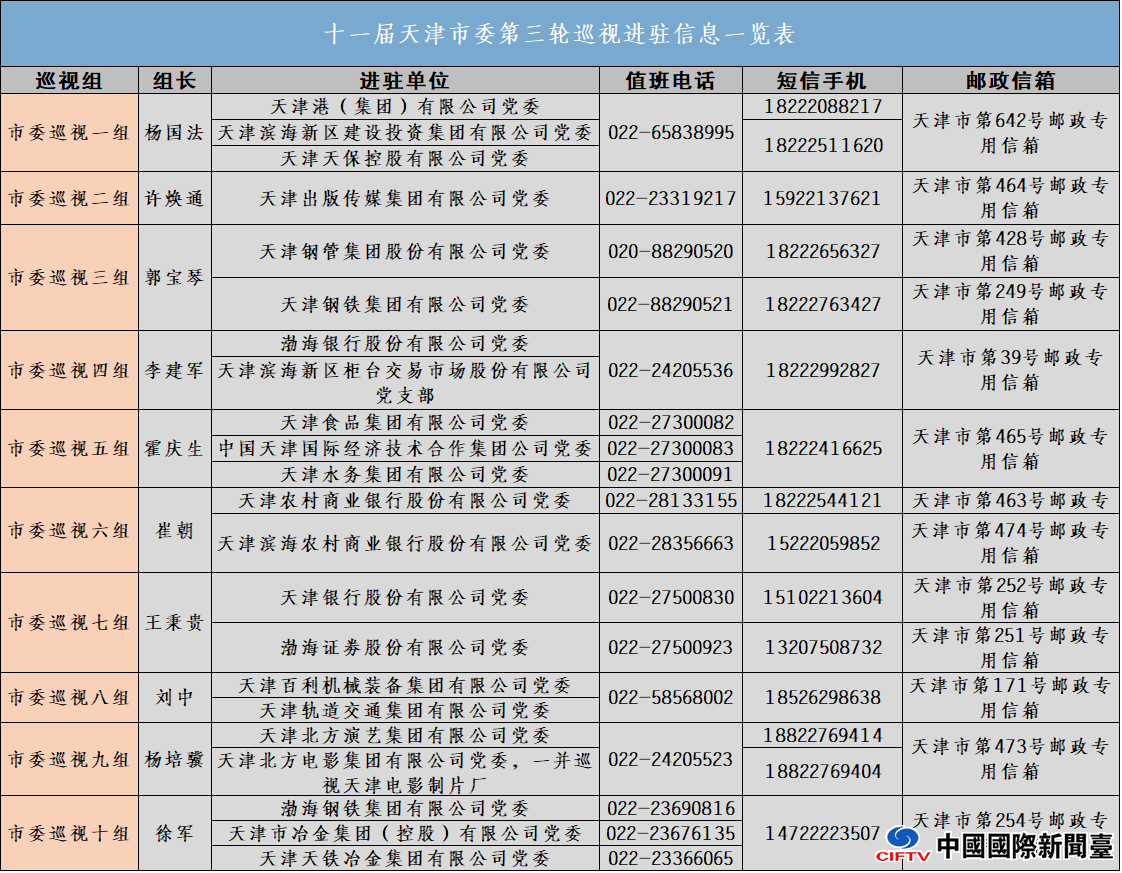Click the duty phone number 020-88290520
The image size is (1122, 873).
[671, 251]
